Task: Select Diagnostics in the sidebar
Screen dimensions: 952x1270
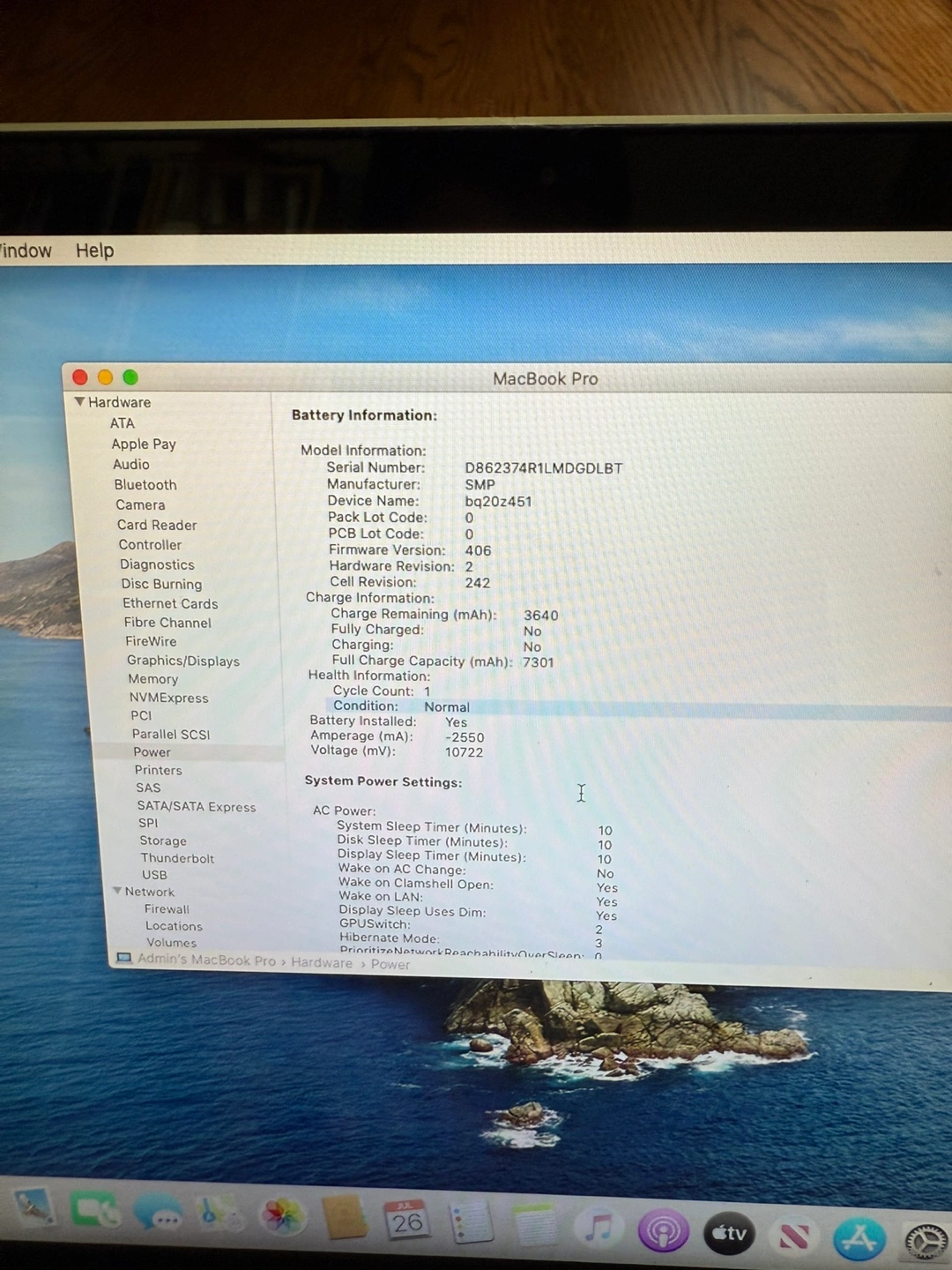Action: pos(157,564)
